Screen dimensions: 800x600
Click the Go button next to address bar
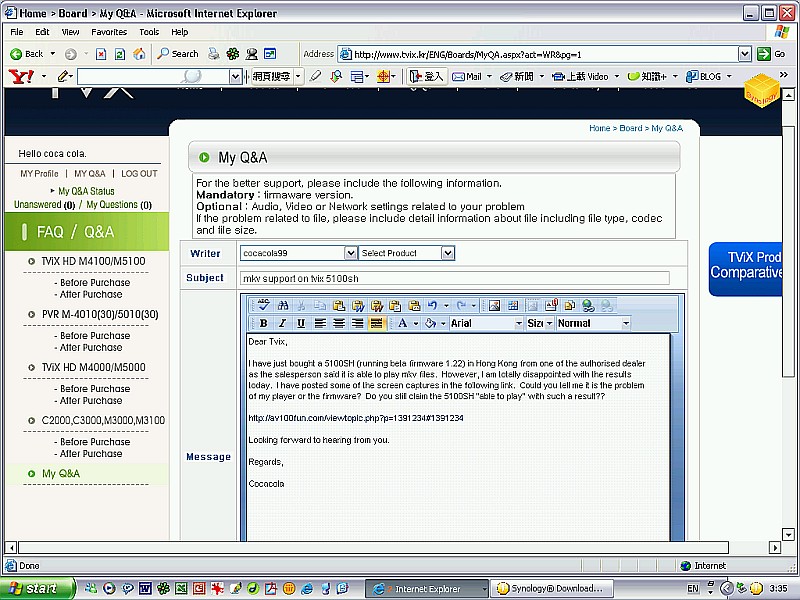click(x=771, y=54)
